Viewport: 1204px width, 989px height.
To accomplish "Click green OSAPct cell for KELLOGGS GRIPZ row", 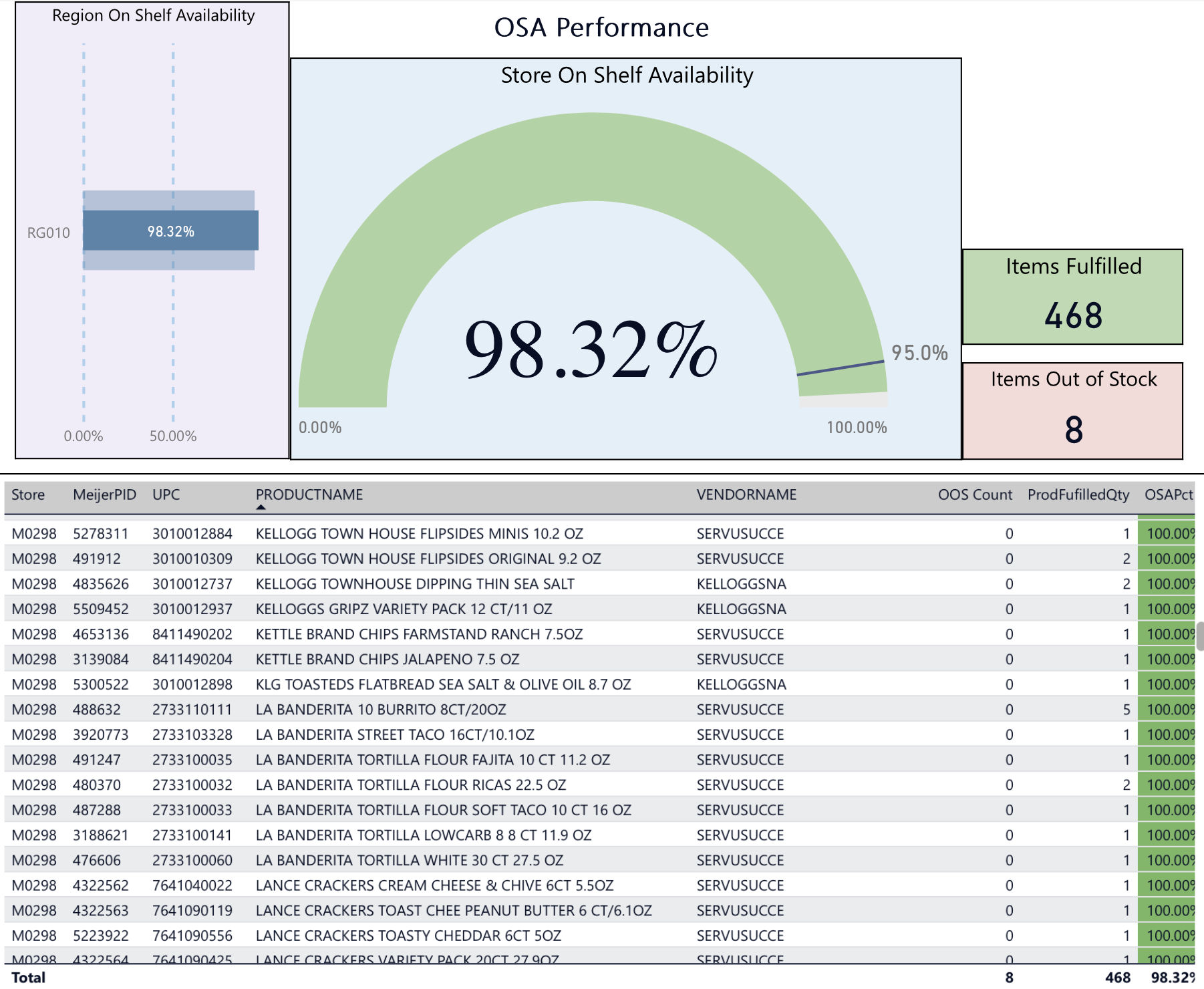I will pyautogui.click(x=1168, y=609).
